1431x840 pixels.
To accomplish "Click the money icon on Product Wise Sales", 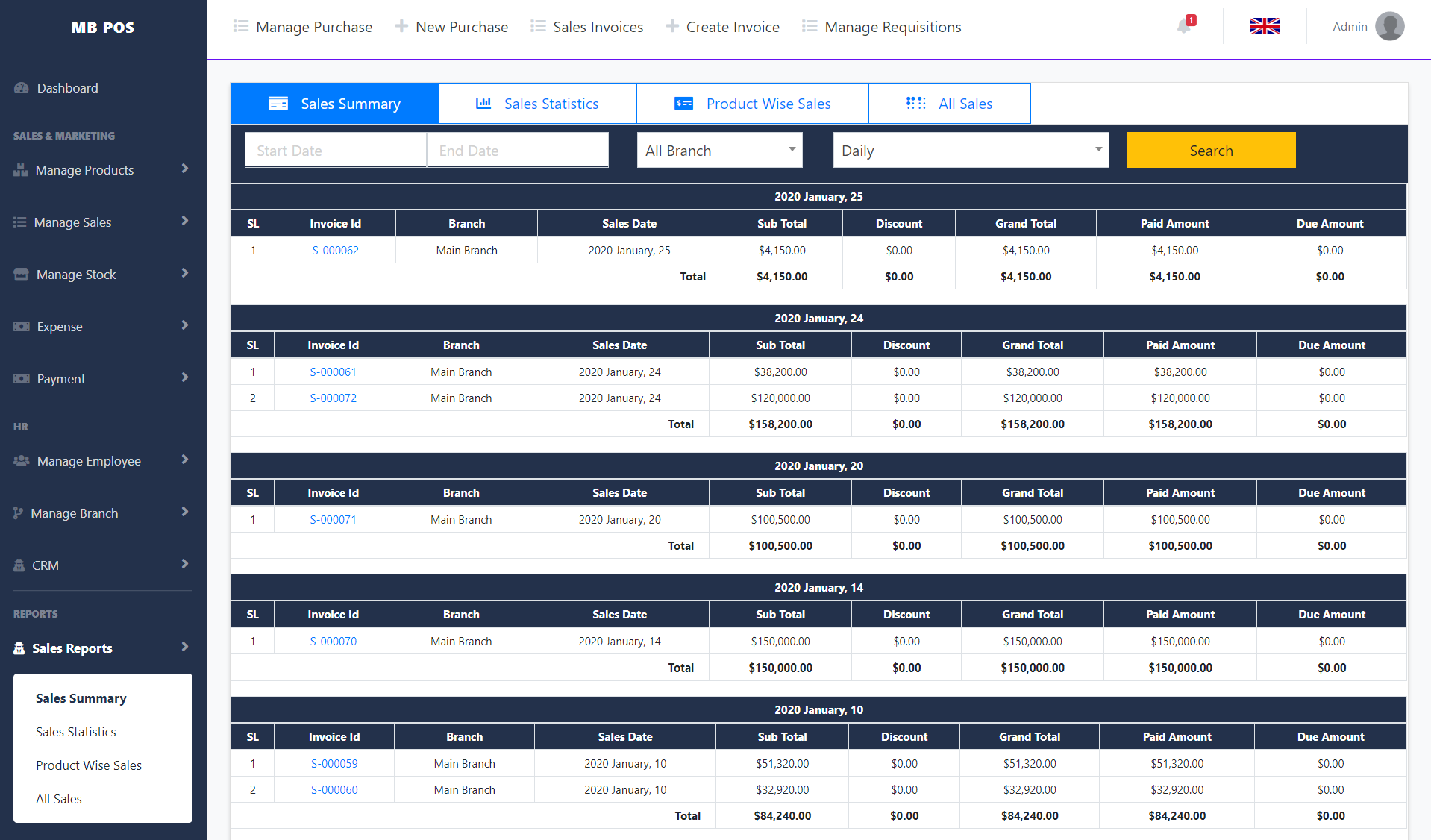I will click(x=683, y=103).
